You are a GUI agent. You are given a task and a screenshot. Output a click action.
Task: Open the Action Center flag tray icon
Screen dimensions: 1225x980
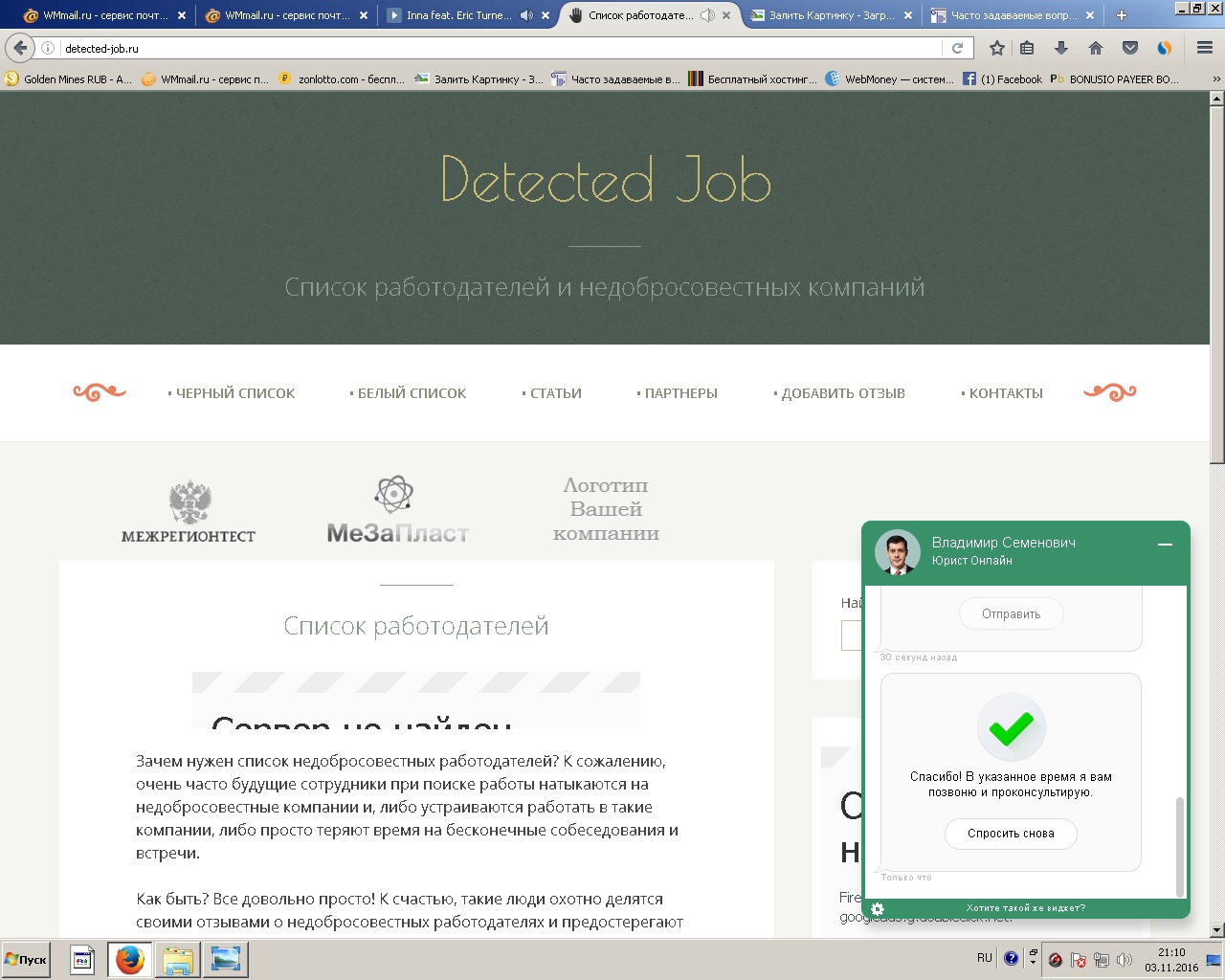[1079, 960]
